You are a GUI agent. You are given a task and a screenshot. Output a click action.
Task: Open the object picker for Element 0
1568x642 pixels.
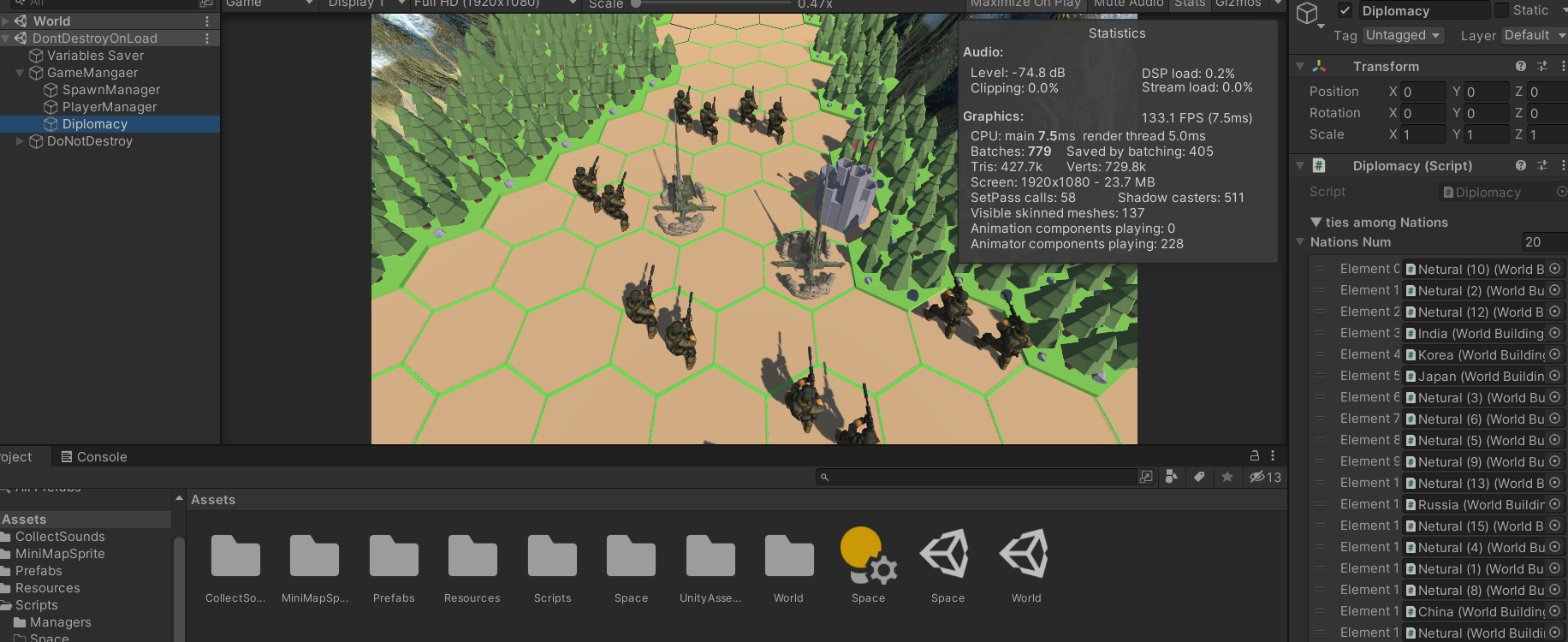[1555, 269]
